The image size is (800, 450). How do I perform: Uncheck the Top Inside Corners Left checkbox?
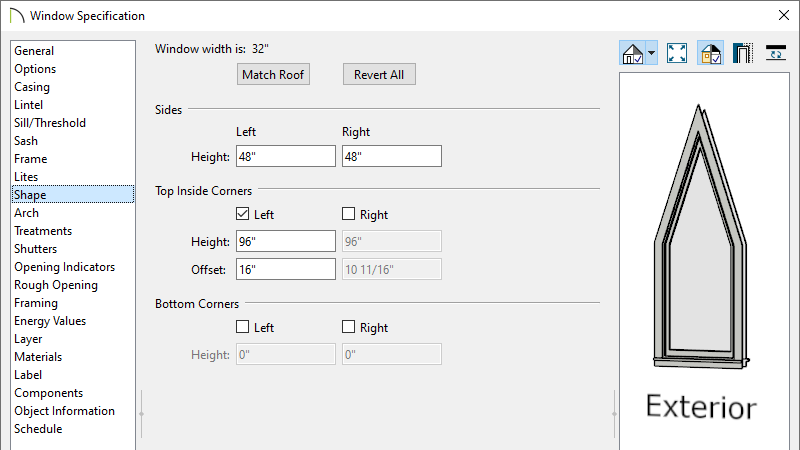pyautogui.click(x=243, y=214)
